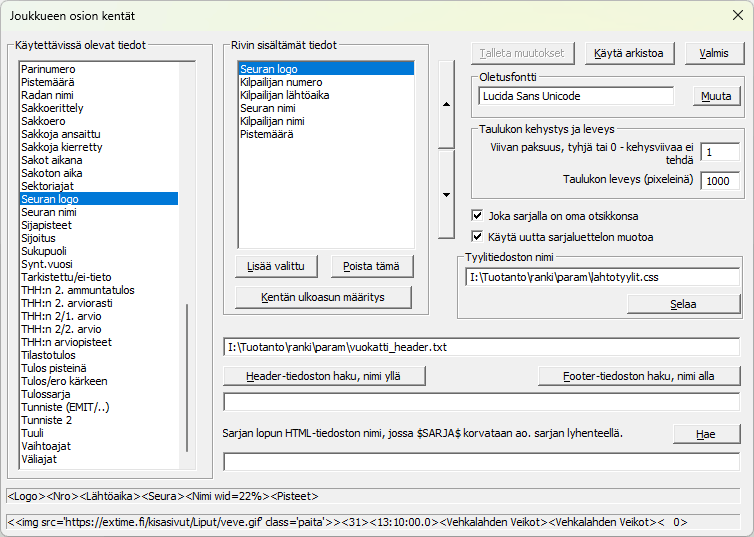754x537 pixels.
Task: Click the Poista tämä button
Action: coord(371,266)
